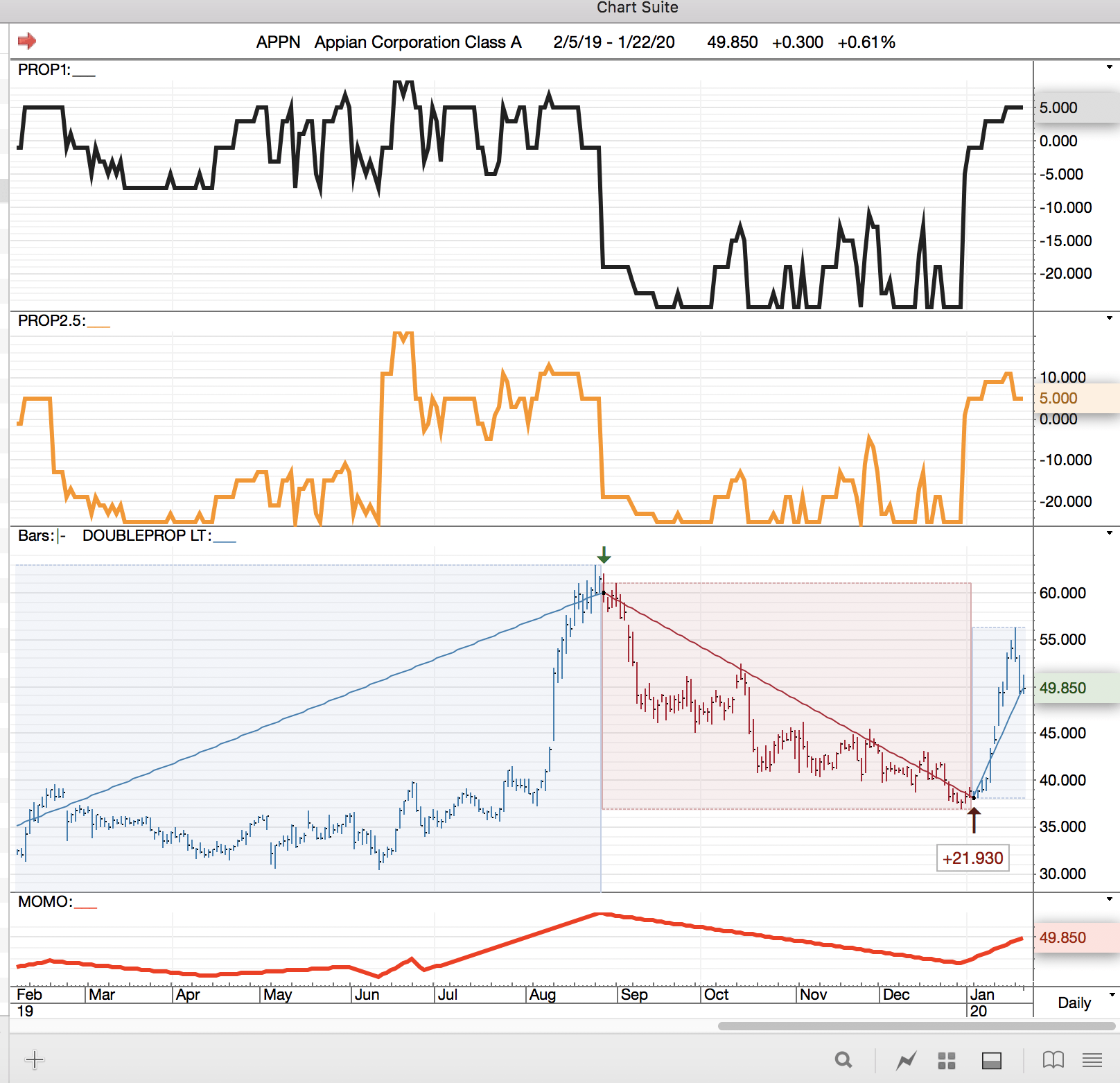Open the PROP1 pane options arrow
The image size is (1120, 1083).
(x=1110, y=67)
